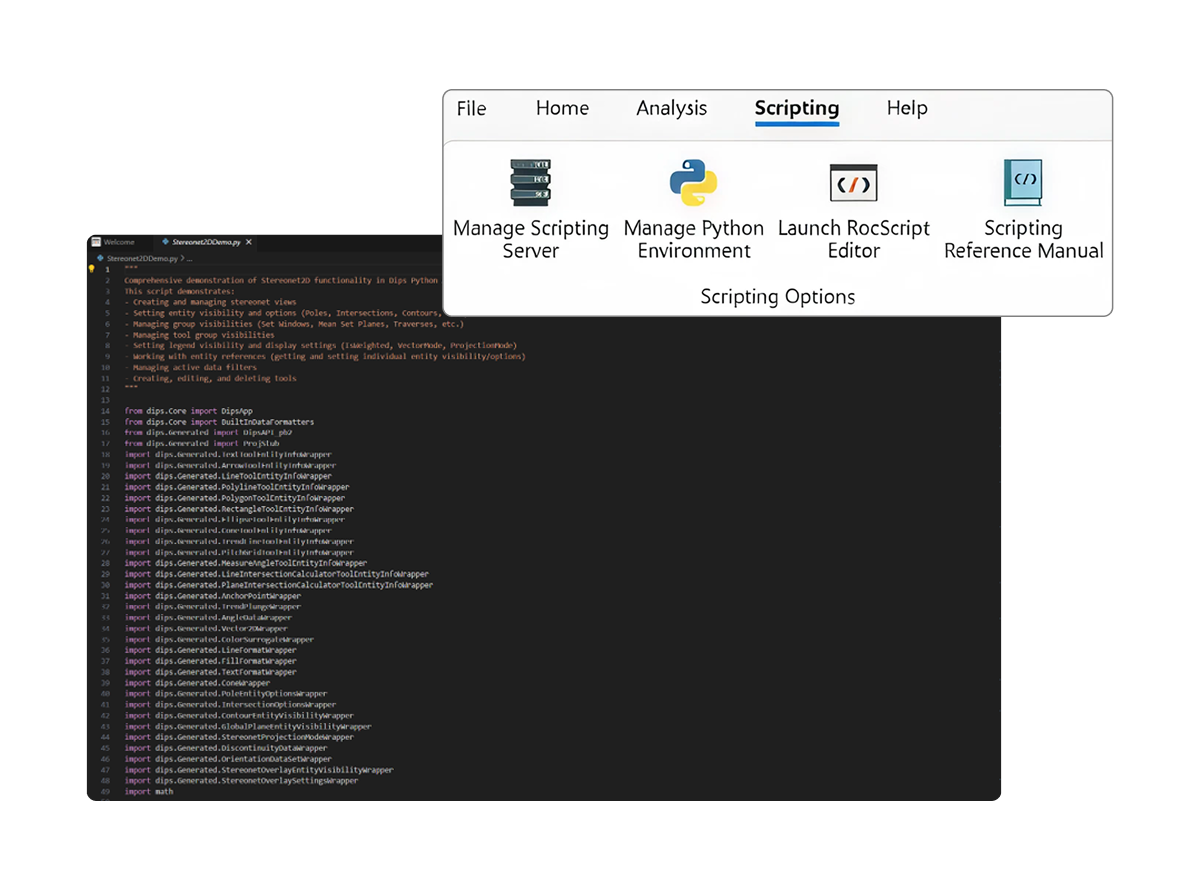Open Manage Scripting Server
Viewport: 1200px width, 890px height.
pos(530,205)
